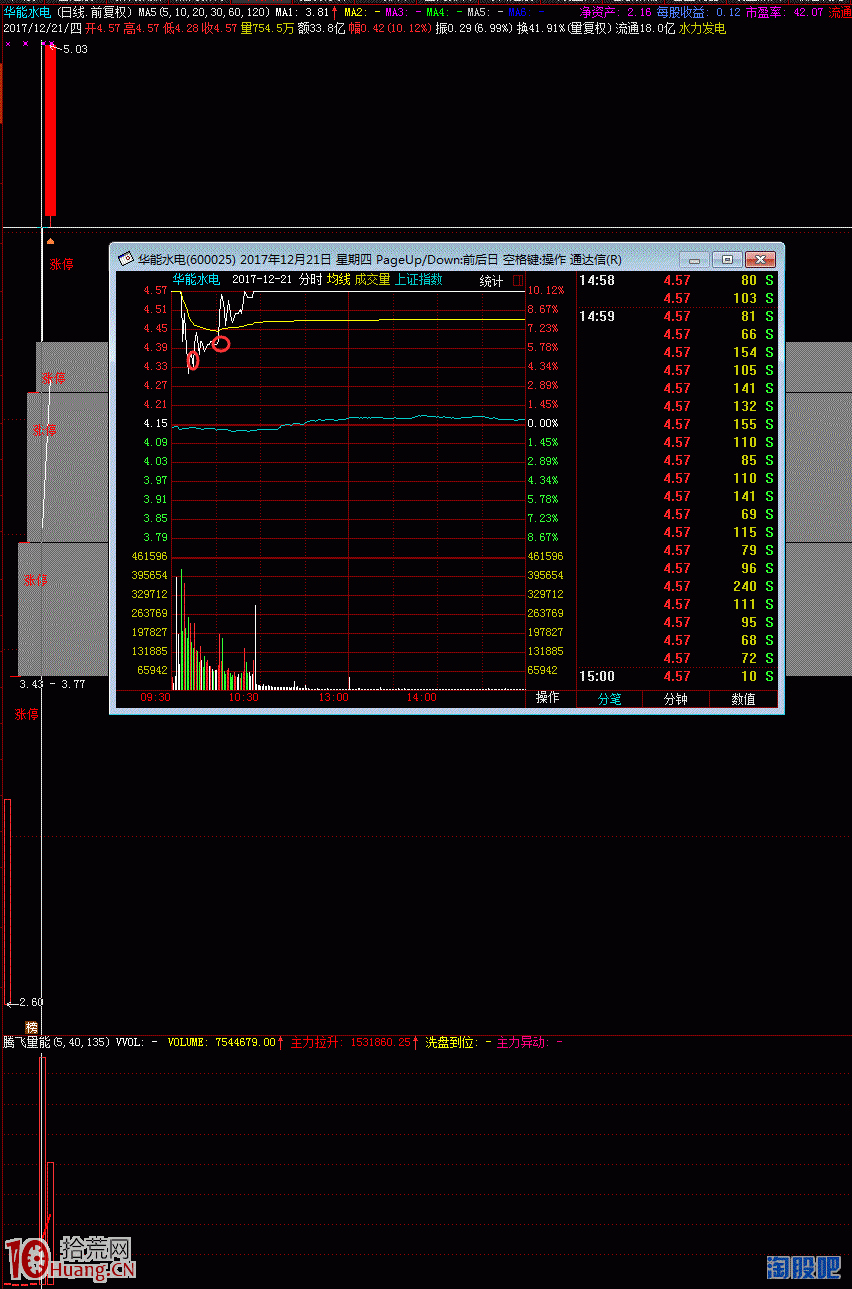This screenshot has width=852, height=1289.
Task: Toggle the small box beside 统计
Action: [518, 281]
